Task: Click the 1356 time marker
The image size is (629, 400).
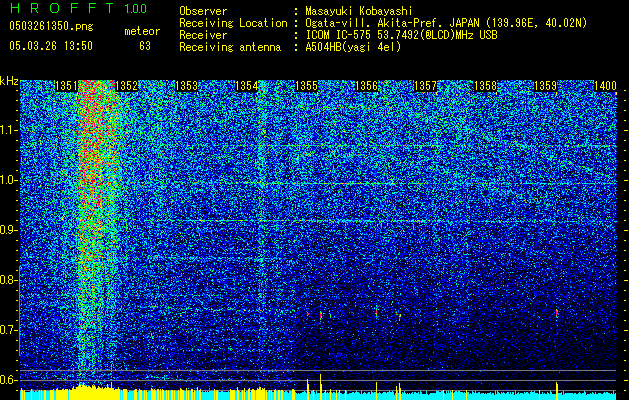Action: click(367, 86)
